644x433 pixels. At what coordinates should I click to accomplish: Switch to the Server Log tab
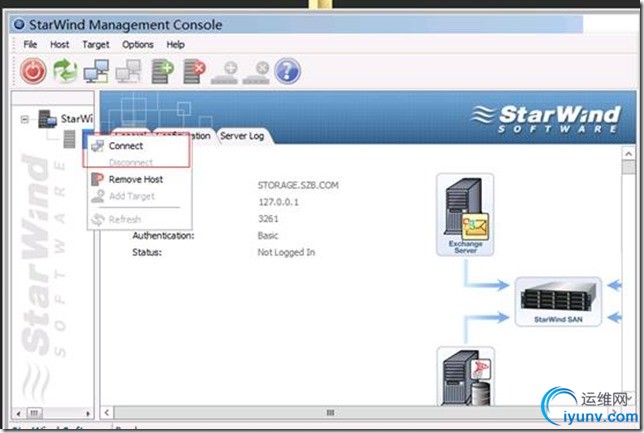[x=242, y=136]
